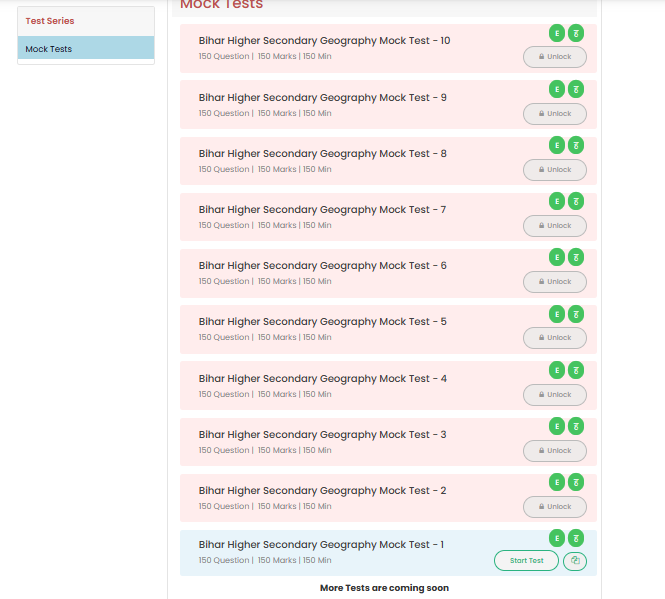The width and height of the screenshot is (665, 599).
Task: Click Mock Test - 8 title text
Action: point(322,154)
